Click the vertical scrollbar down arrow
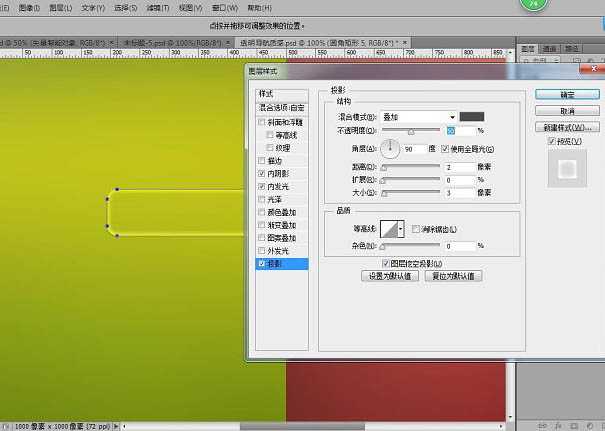Screen dimensions: 605x431 [510, 417]
